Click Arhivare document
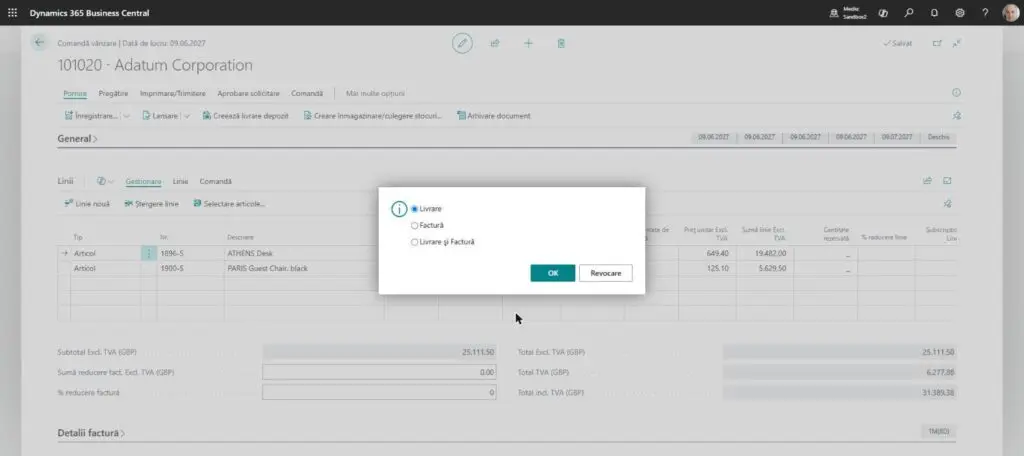The height and width of the screenshot is (456, 1024). (494, 116)
